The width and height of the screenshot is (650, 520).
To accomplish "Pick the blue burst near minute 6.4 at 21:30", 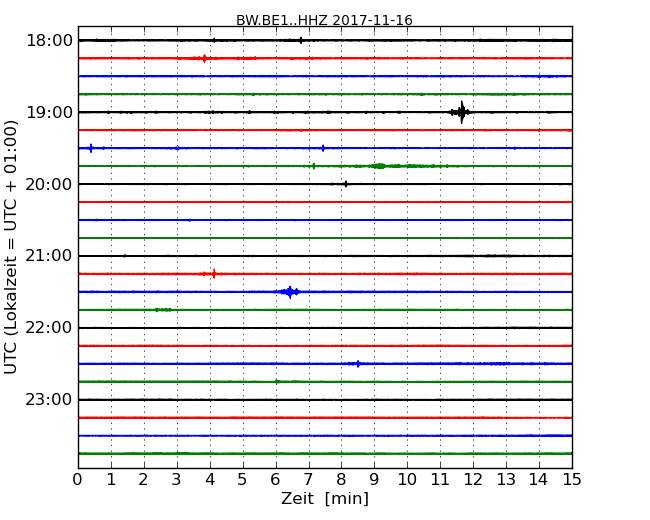I will (x=290, y=292).
